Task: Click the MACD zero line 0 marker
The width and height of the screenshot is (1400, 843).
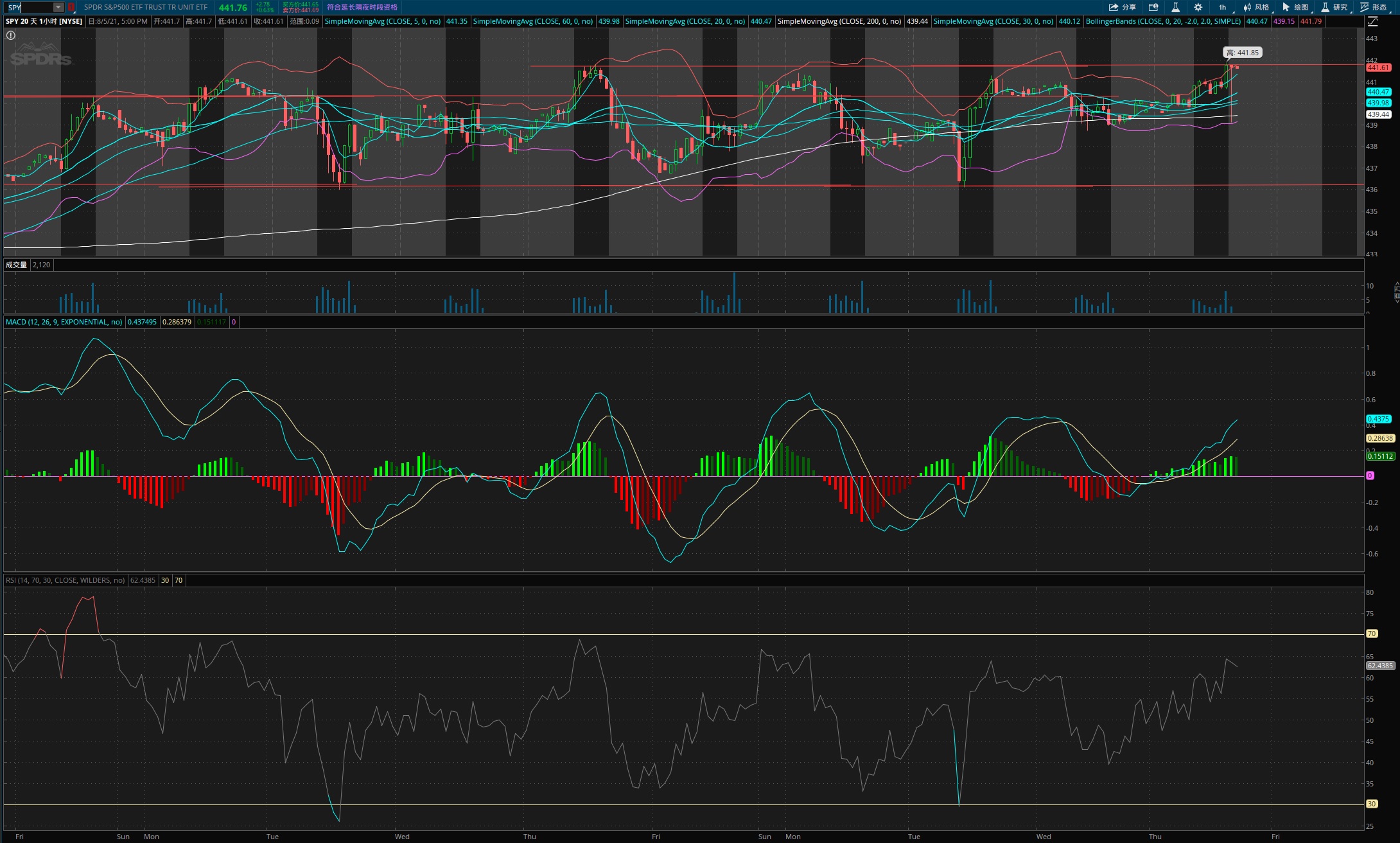Action: (1370, 475)
